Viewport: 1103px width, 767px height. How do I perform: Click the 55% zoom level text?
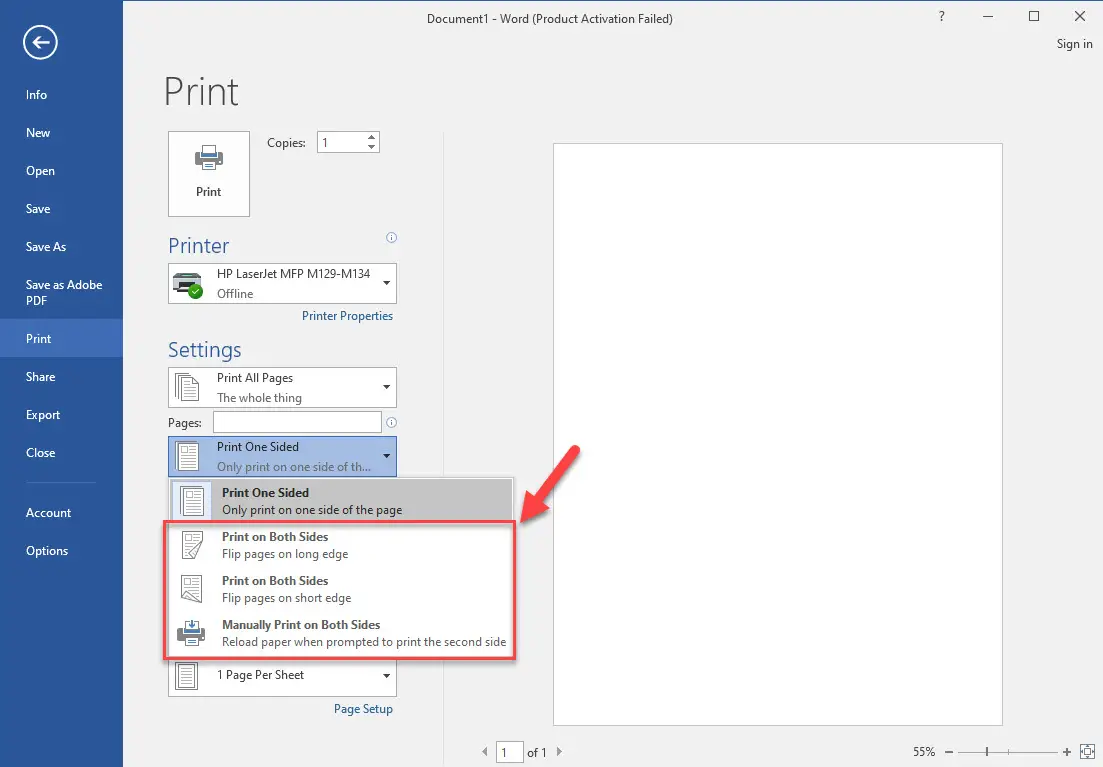point(924,752)
